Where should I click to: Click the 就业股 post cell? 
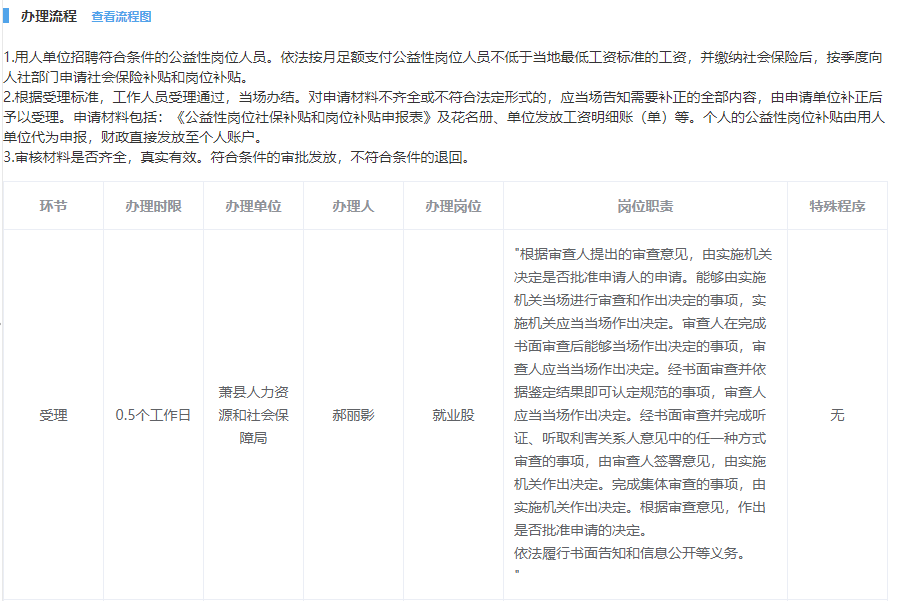453,415
